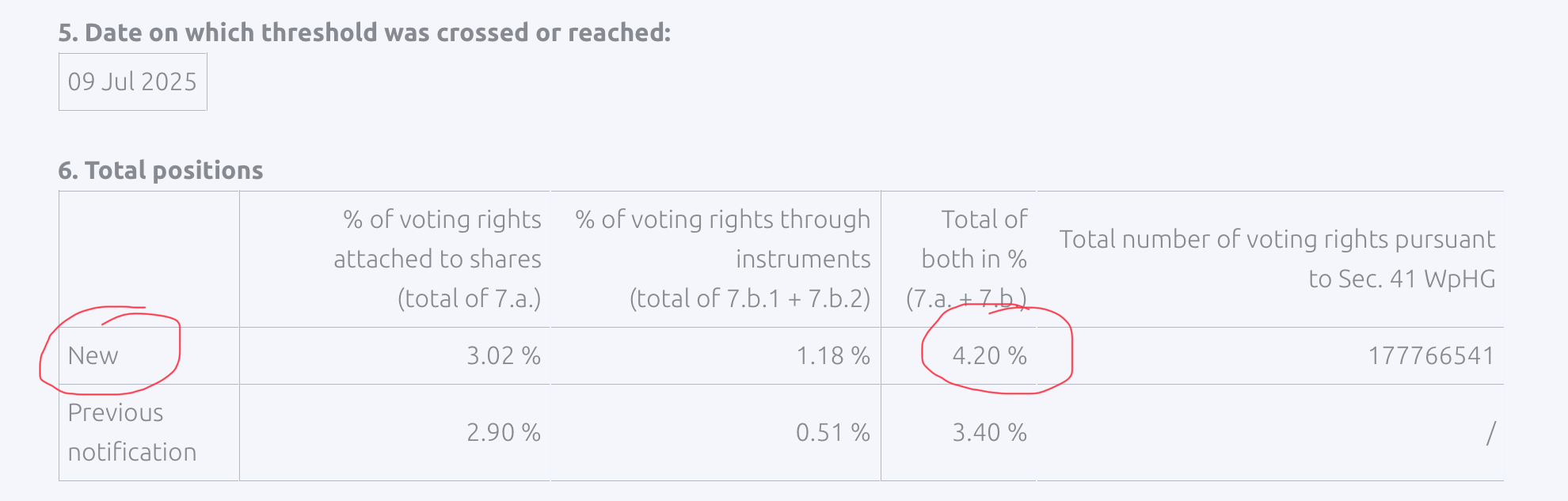Click the "6. Total positions" heading
This screenshot has width=1568, height=501.
tap(161, 170)
